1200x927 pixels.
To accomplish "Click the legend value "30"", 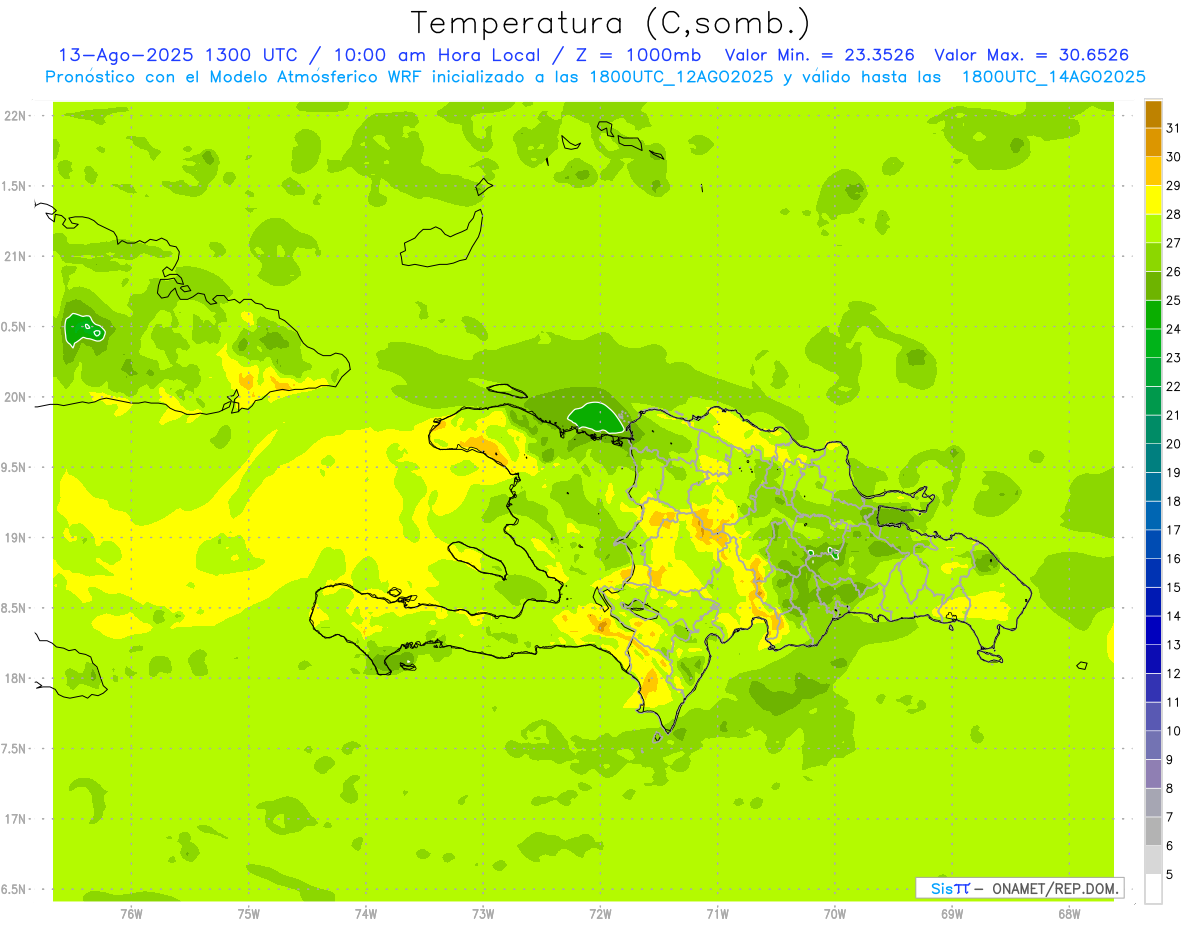I will tap(1173, 157).
